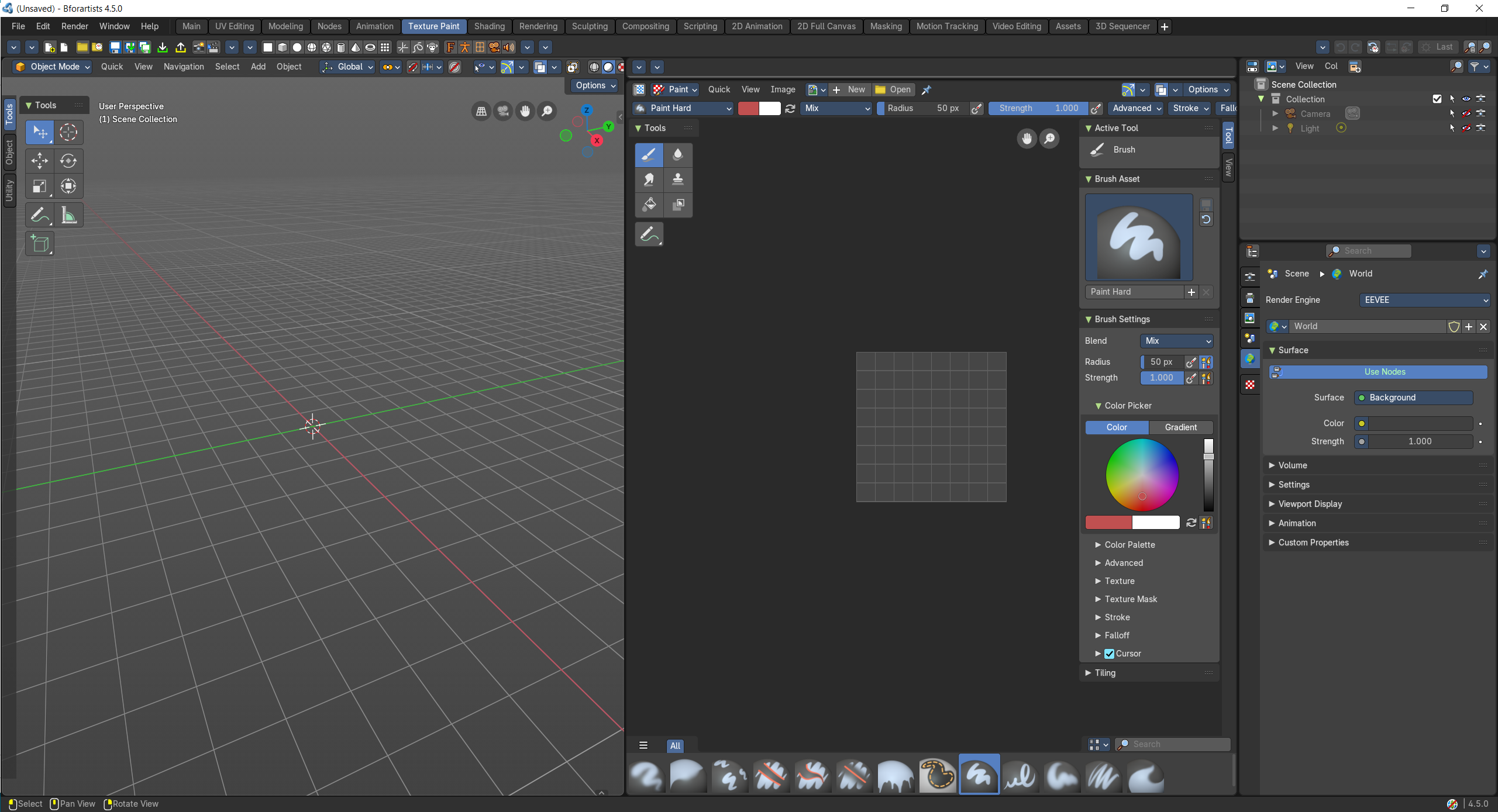Toggle the Cursor checkbox in Brush Settings
This screenshot has height=812, width=1498.
coord(1109,654)
